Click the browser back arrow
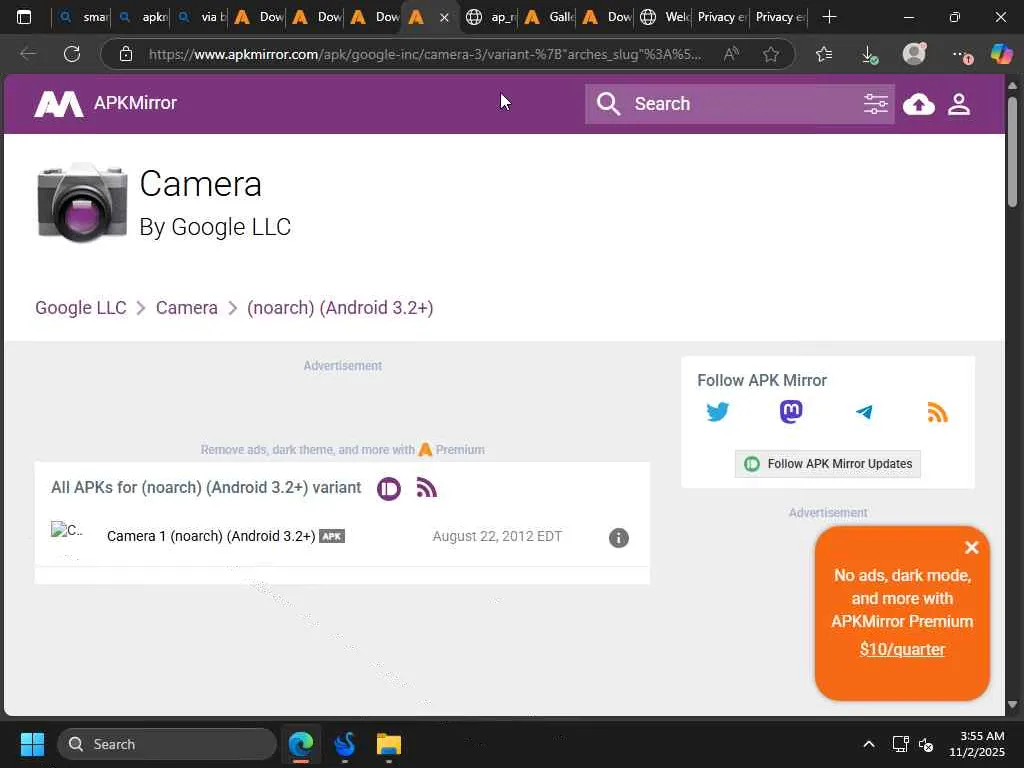1024x768 pixels. tap(28, 54)
